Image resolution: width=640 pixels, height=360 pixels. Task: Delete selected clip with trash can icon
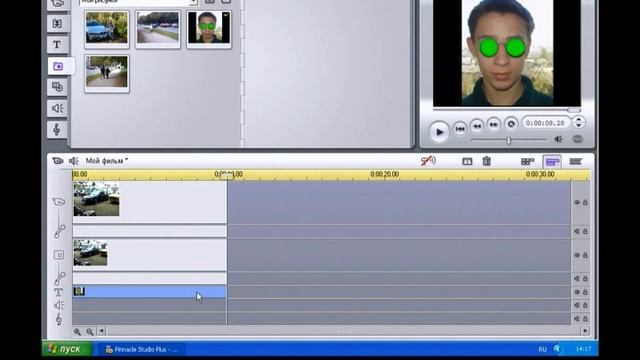coord(487,161)
